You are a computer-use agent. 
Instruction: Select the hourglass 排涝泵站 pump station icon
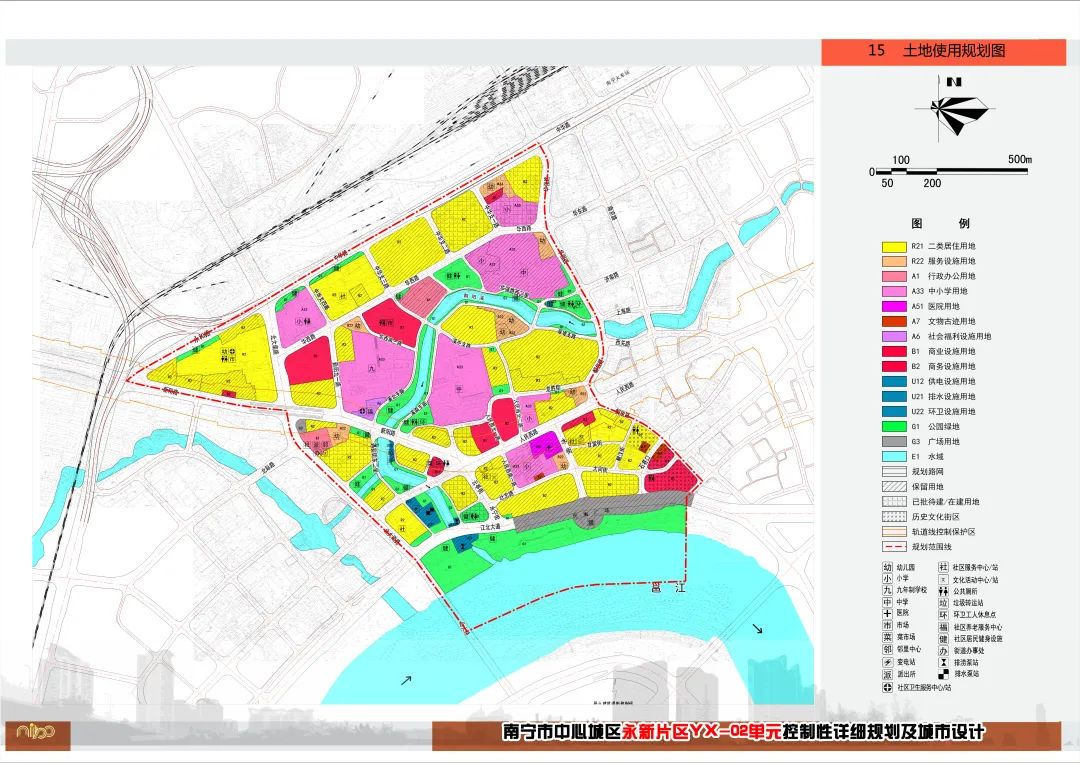click(x=943, y=662)
